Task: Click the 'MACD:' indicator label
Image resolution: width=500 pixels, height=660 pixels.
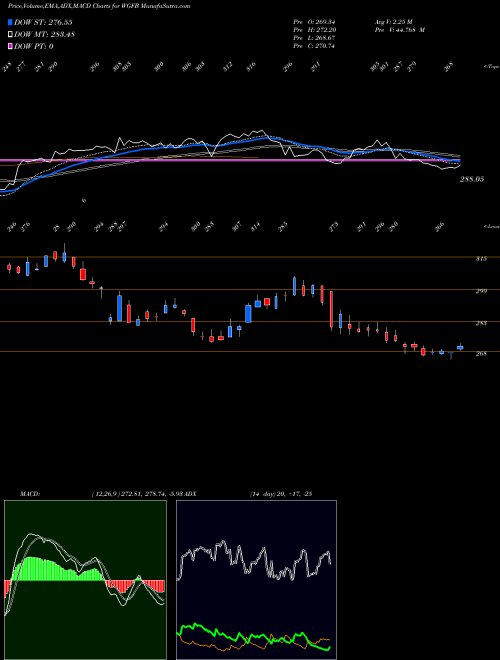Action: point(29,494)
